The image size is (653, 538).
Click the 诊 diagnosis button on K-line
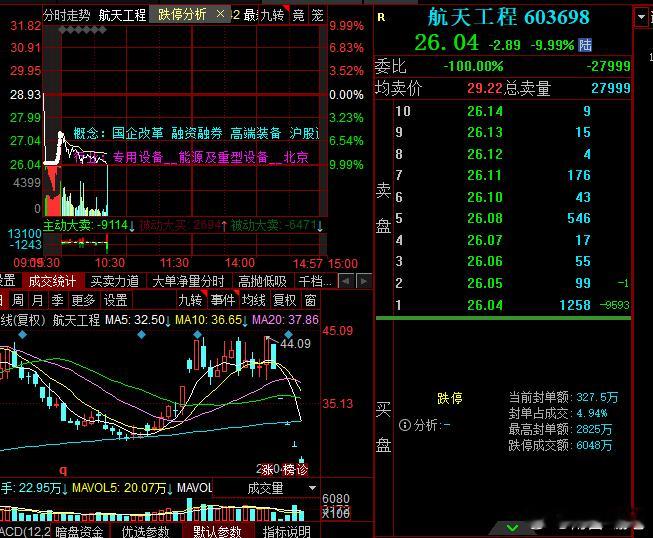coord(302,470)
